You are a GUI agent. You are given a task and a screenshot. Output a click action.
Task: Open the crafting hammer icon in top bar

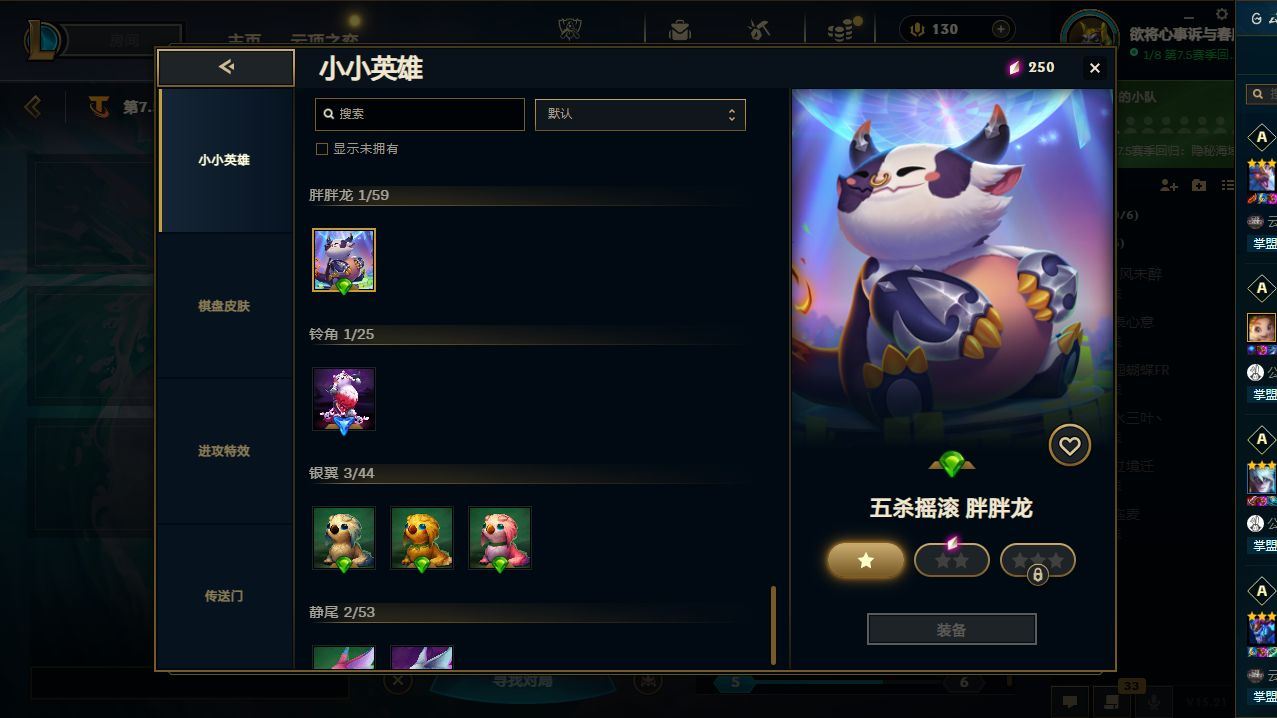[x=759, y=30]
